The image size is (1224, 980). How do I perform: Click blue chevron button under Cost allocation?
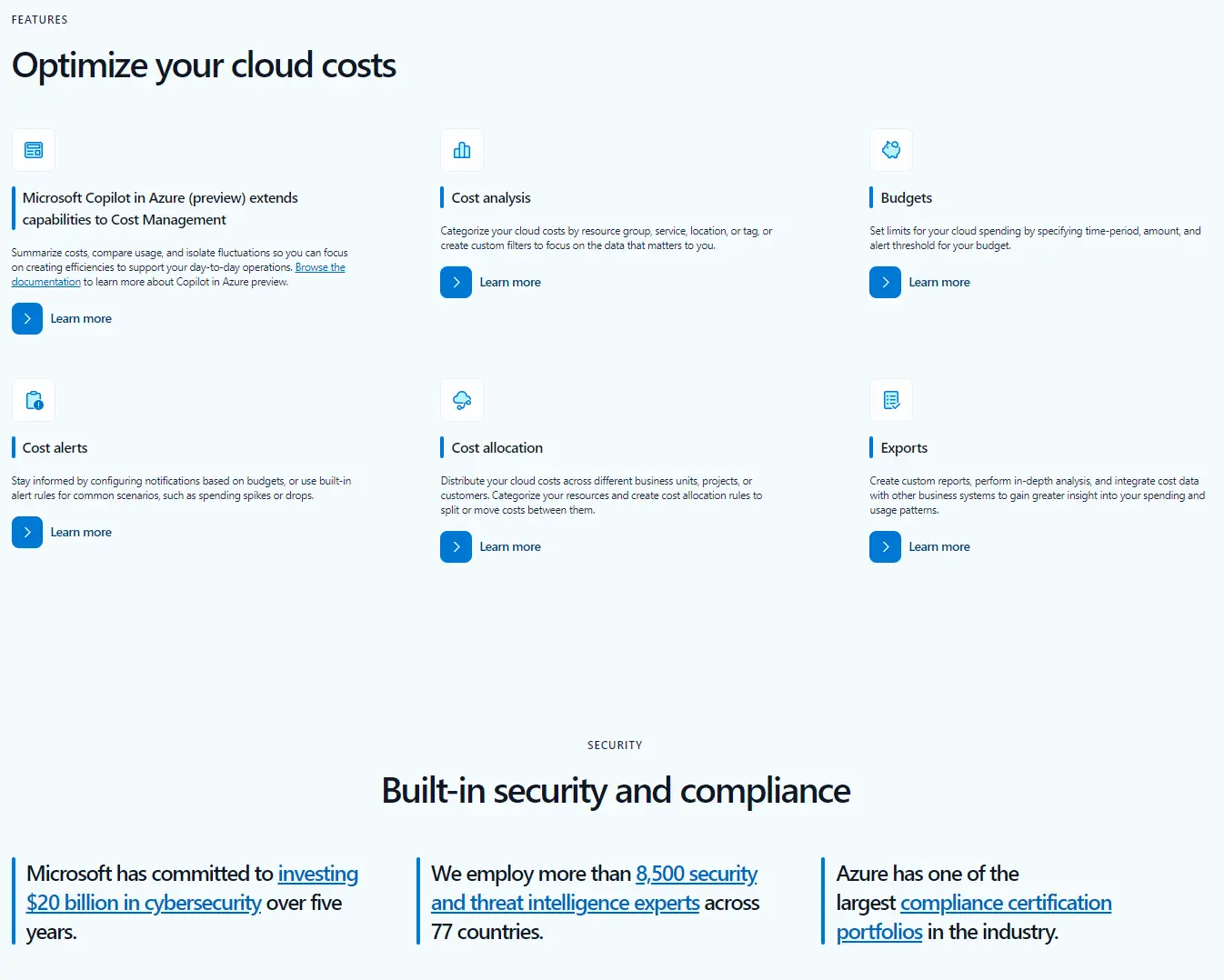coord(456,547)
